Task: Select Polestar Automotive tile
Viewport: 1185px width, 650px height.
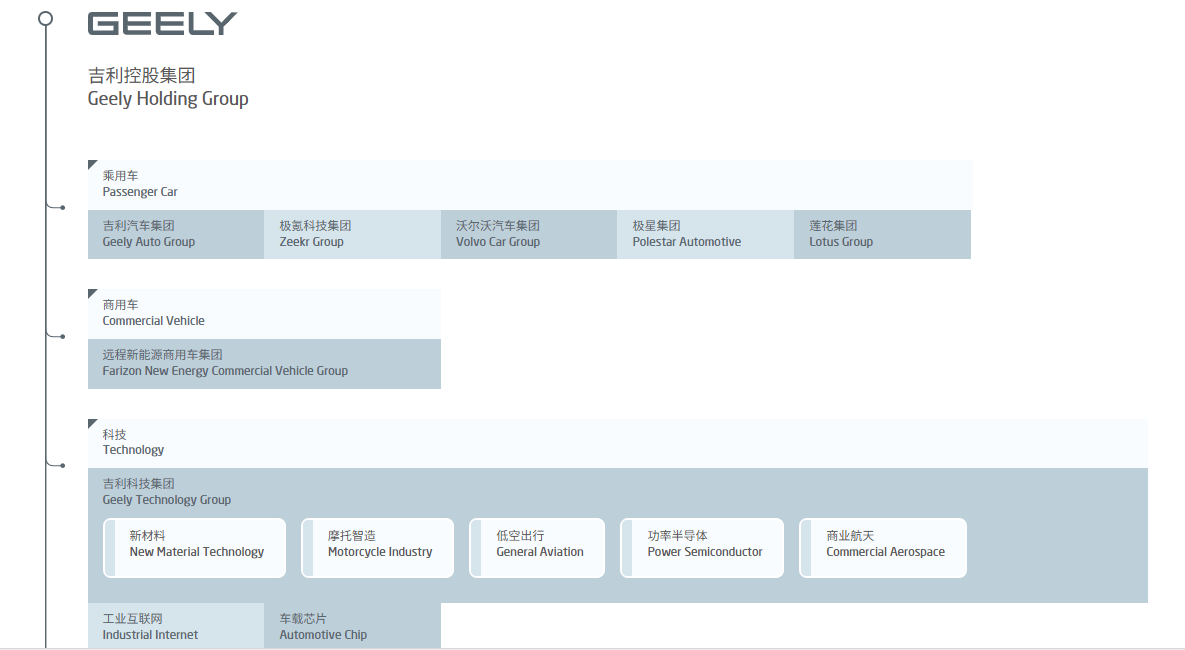Action: pos(705,234)
